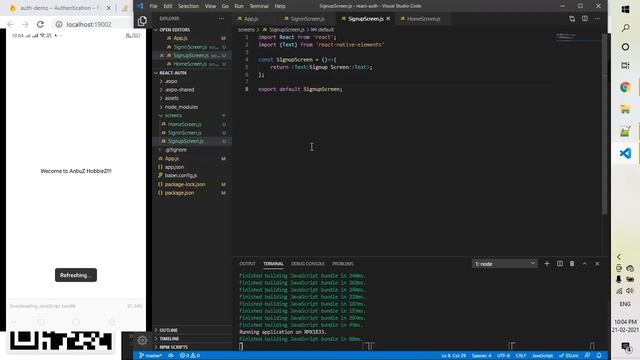This screenshot has width=640, height=360.
Task: Expand the NPM Scripts section
Action: click(x=173, y=347)
